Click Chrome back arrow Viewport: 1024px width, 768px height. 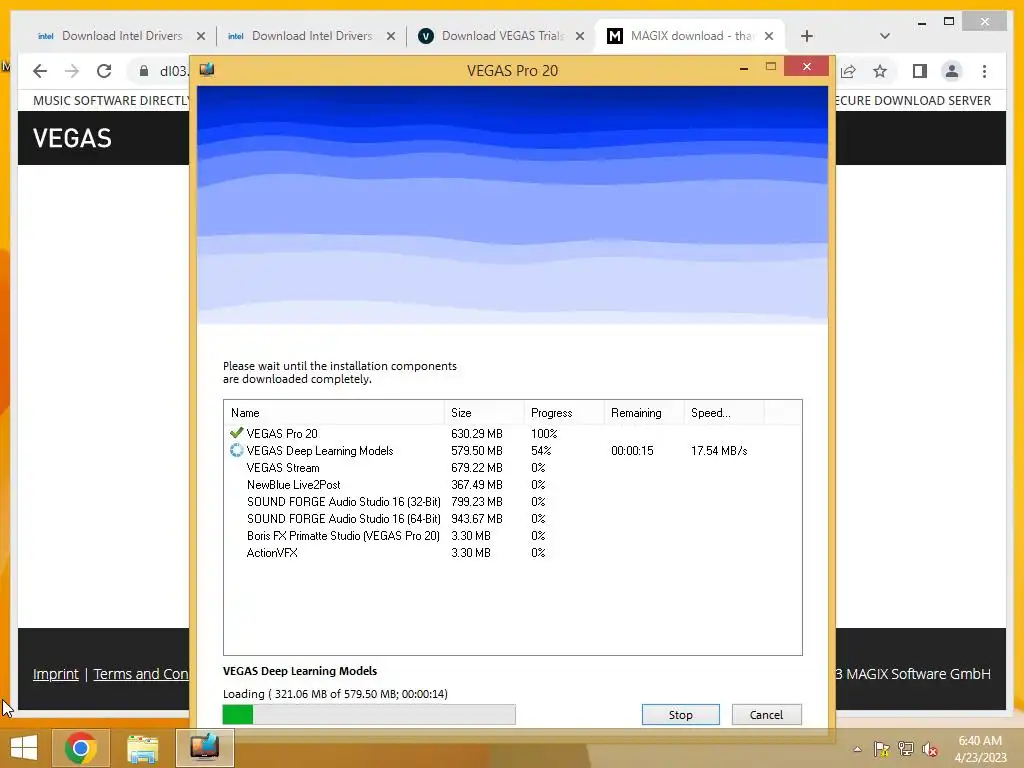40,71
